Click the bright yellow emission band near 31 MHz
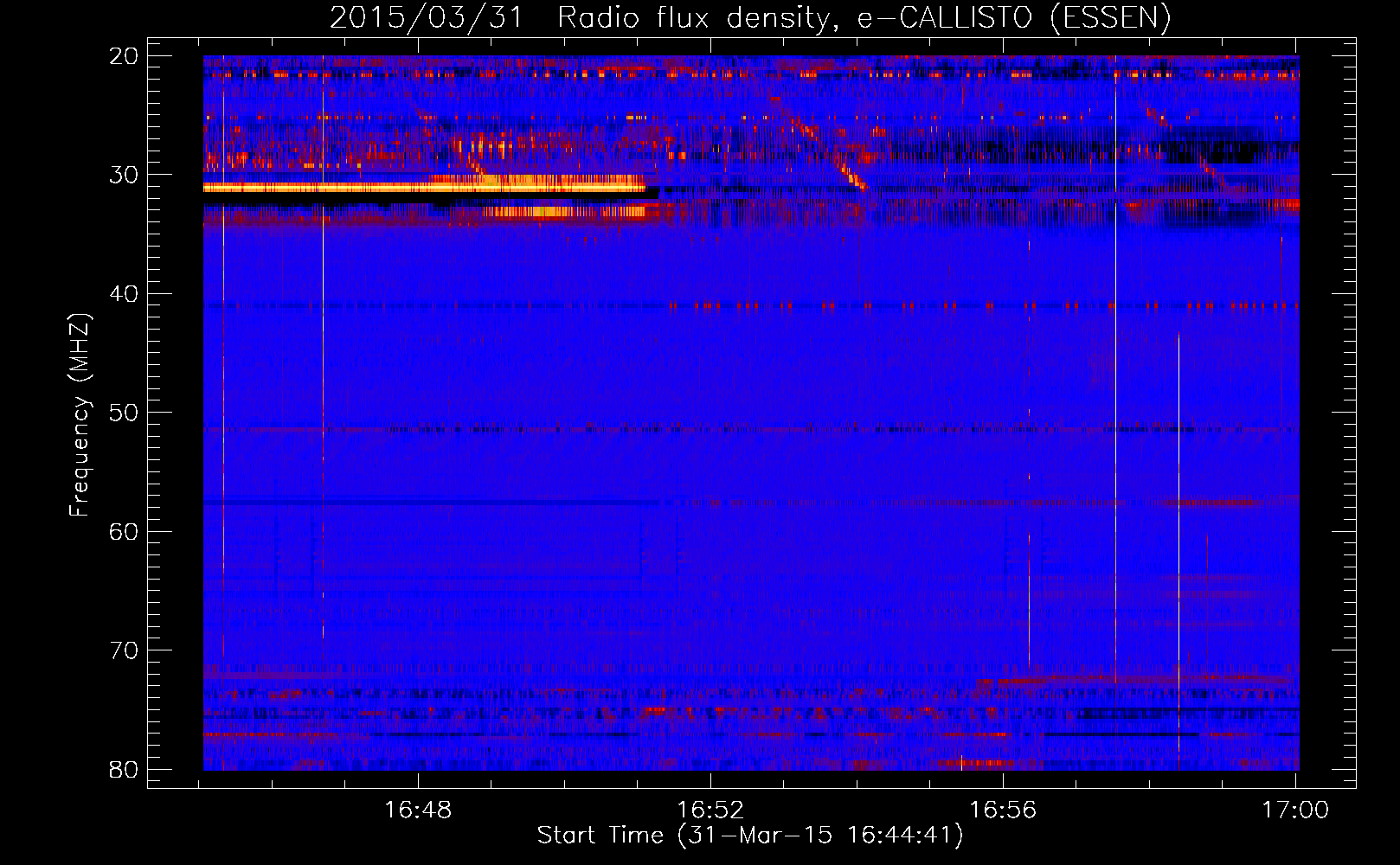1400x865 pixels. tap(424, 187)
